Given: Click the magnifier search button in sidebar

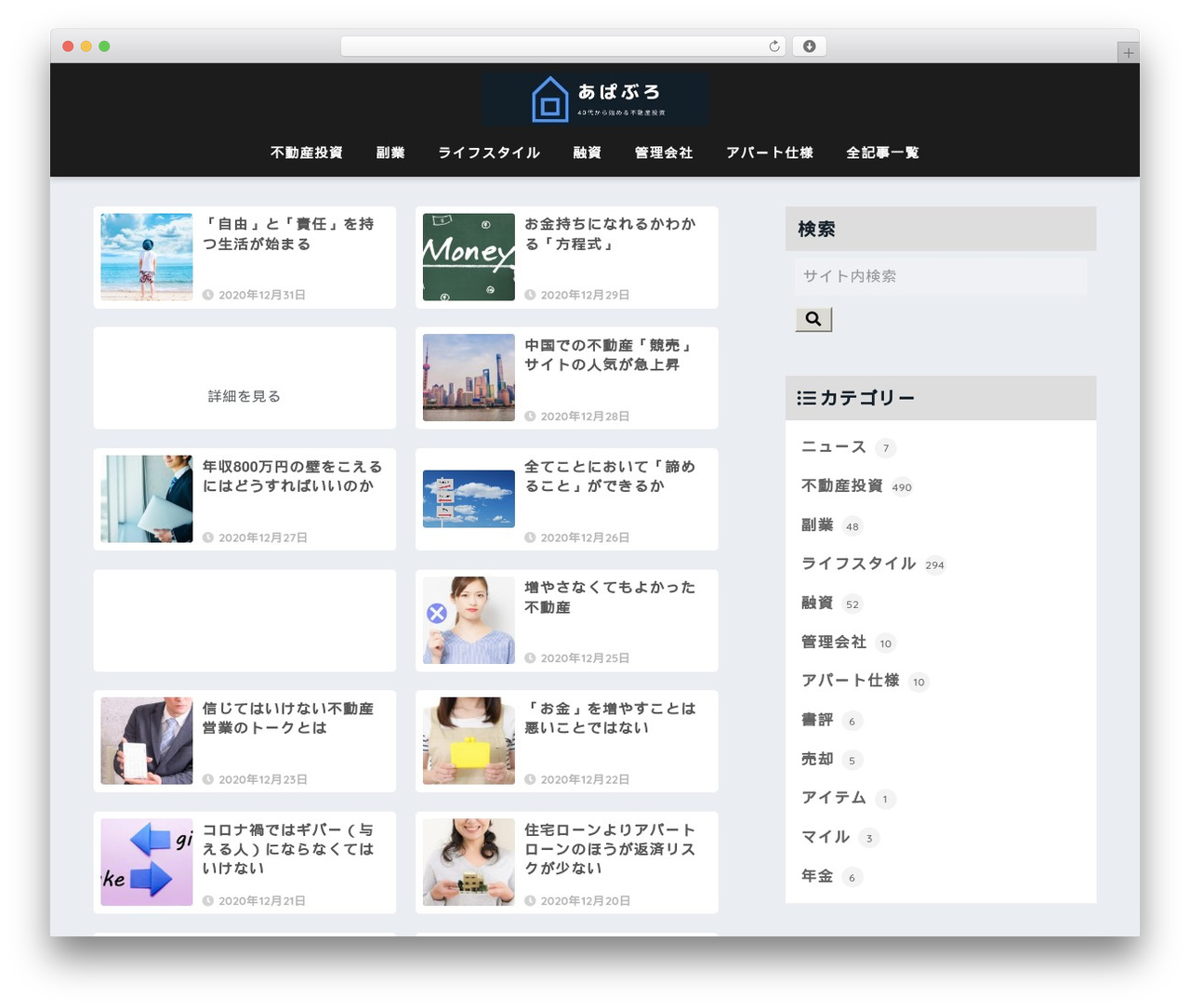Looking at the screenshot, I should [x=813, y=319].
